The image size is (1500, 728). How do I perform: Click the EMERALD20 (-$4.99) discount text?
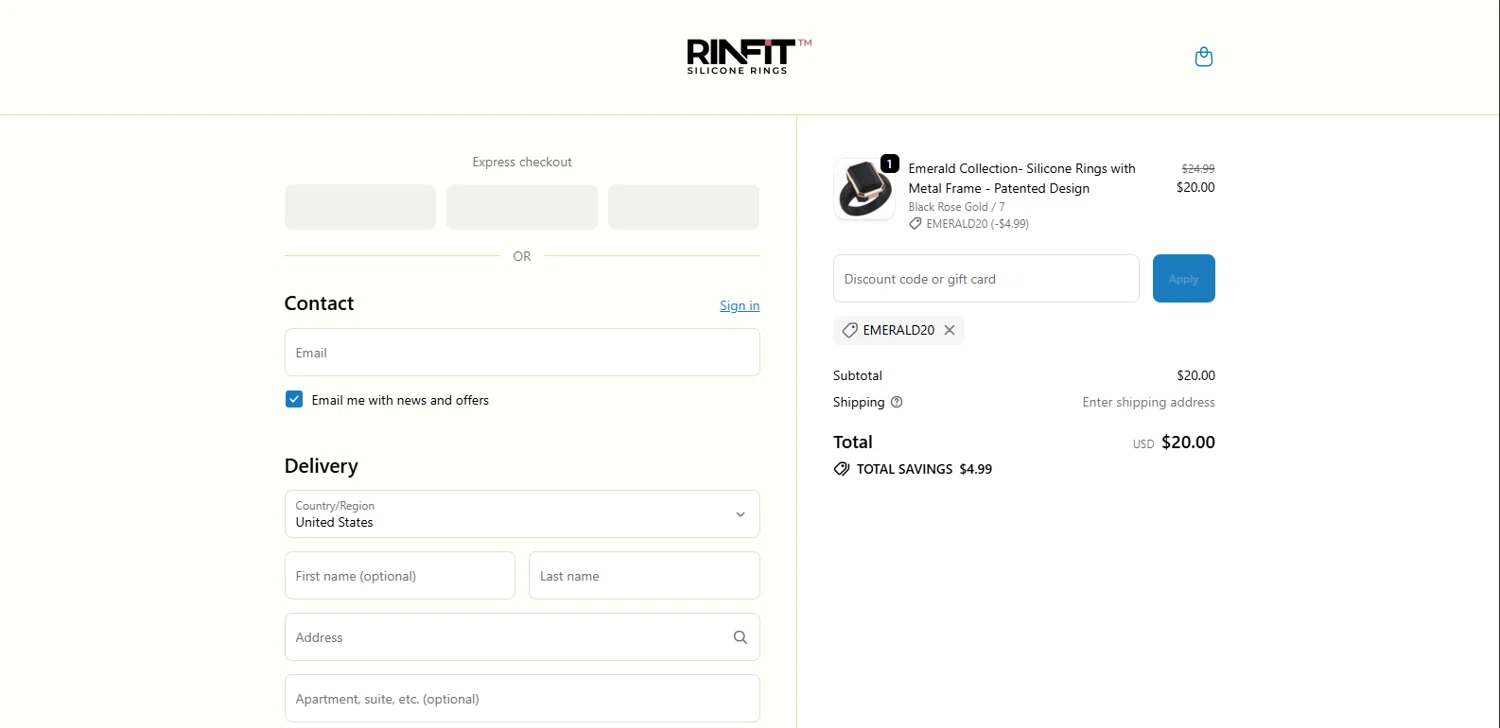tap(977, 224)
